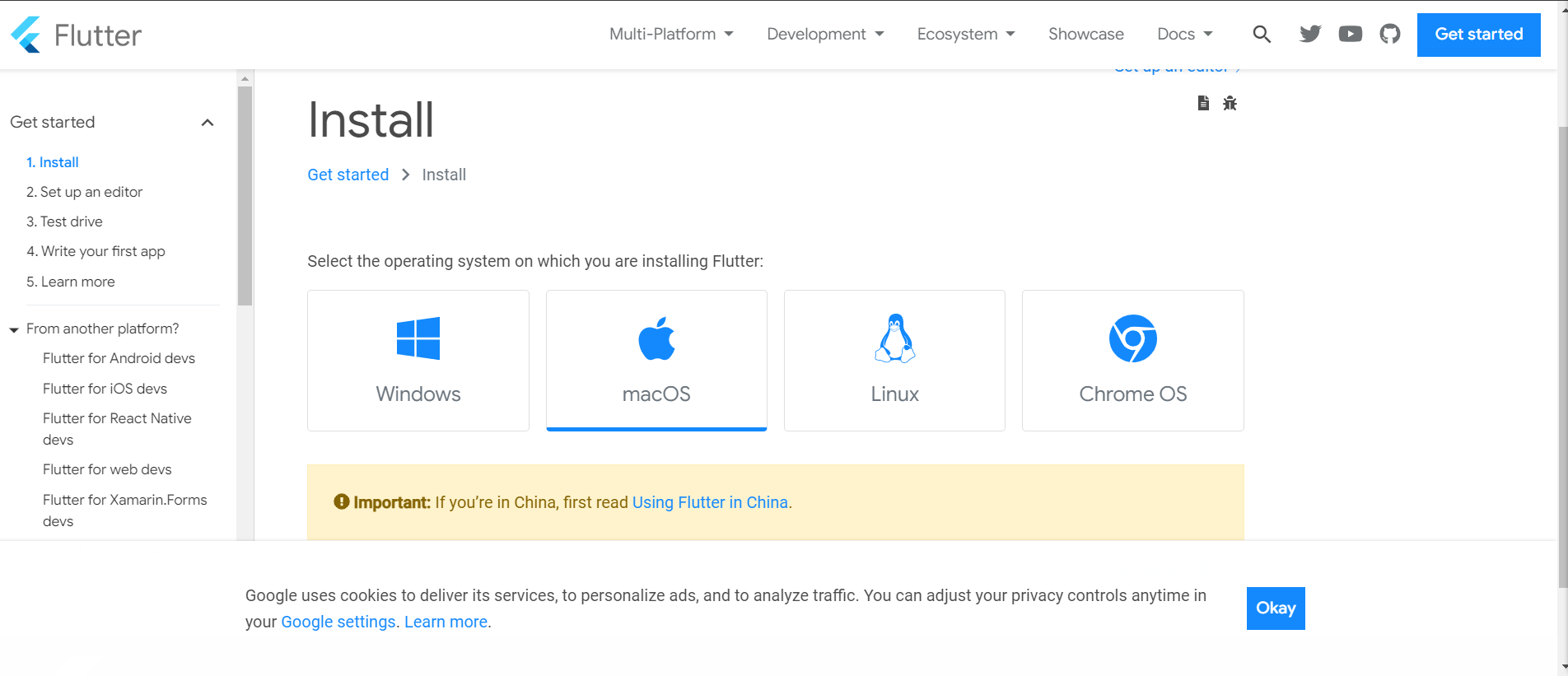The height and width of the screenshot is (676, 1568).
Task: Open the Google settings link
Action: [338, 622]
